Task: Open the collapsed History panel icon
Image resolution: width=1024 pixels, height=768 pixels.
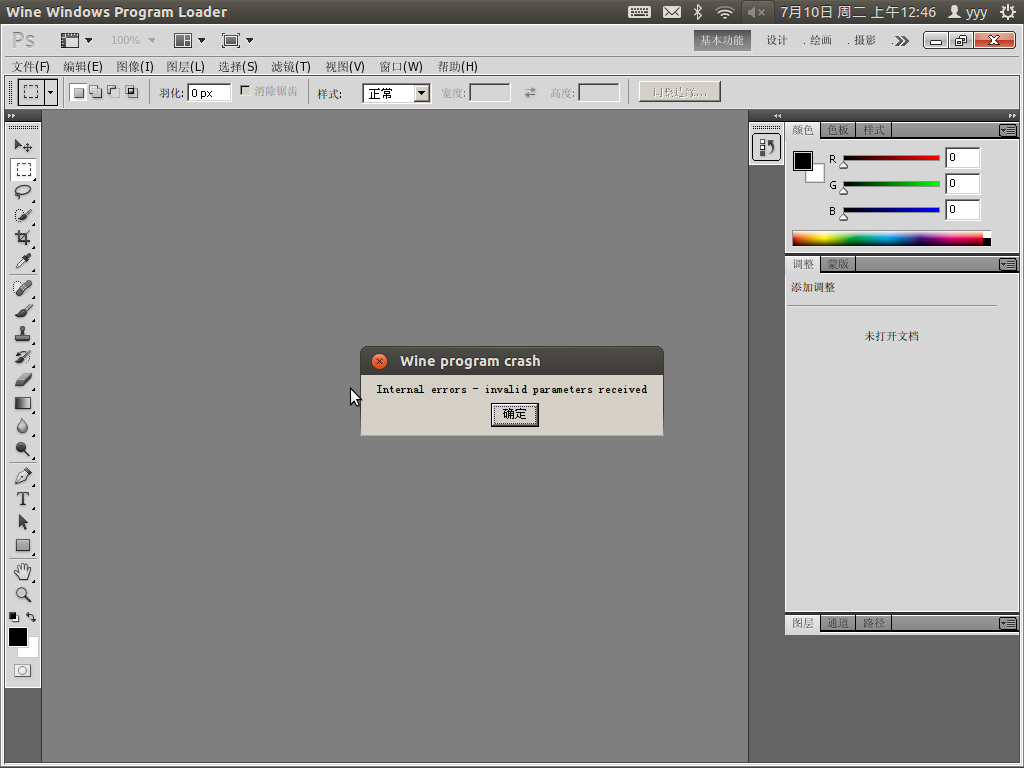Action: (x=766, y=147)
